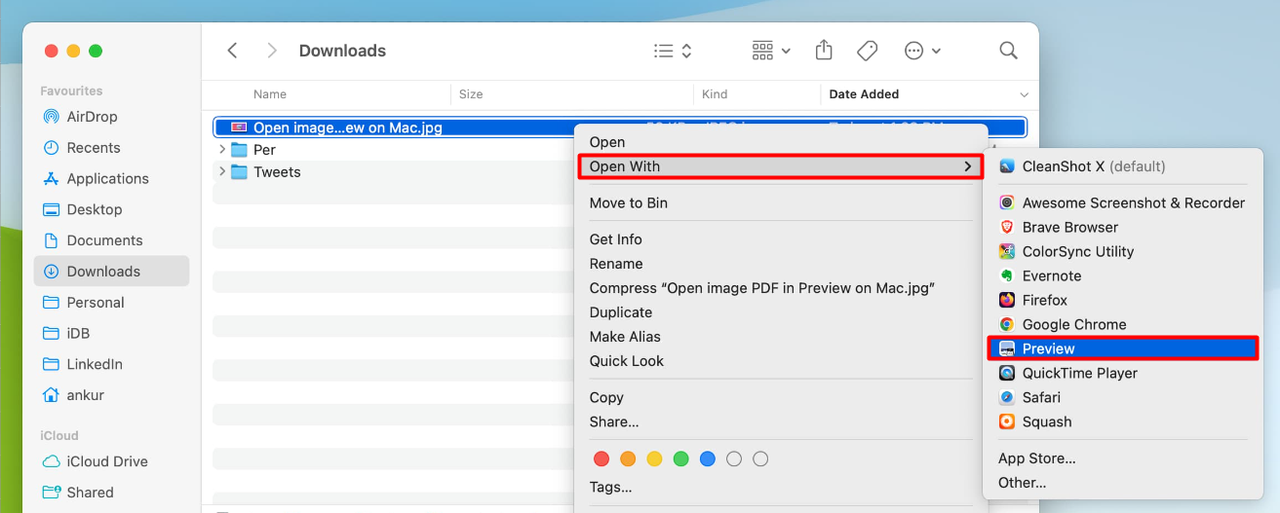
Task: Open the list view options control
Action: (x=673, y=50)
